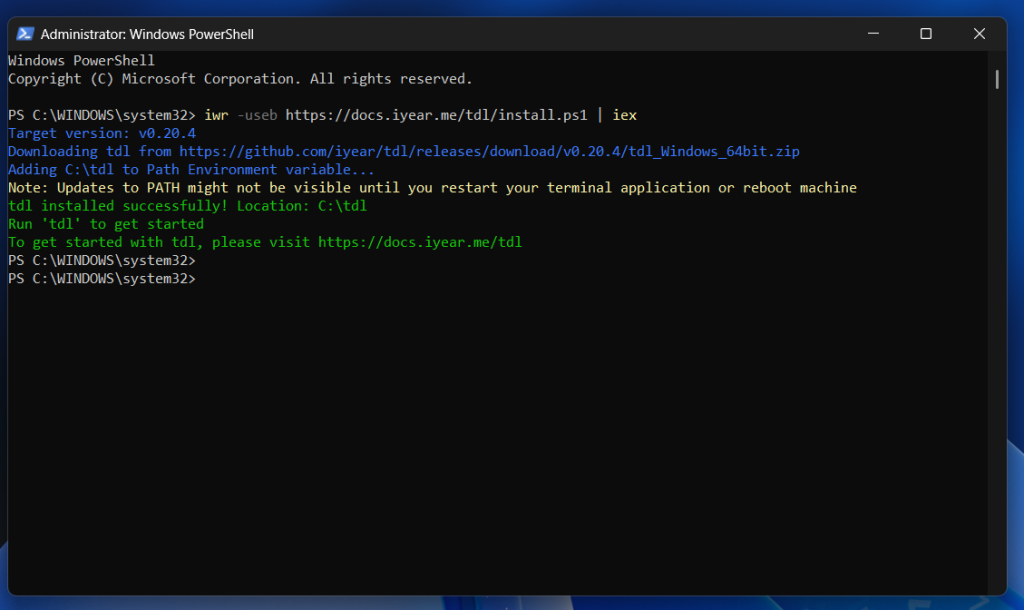Click the https://docs.iyear.me/tdl link text
The height and width of the screenshot is (610, 1024).
(x=420, y=242)
